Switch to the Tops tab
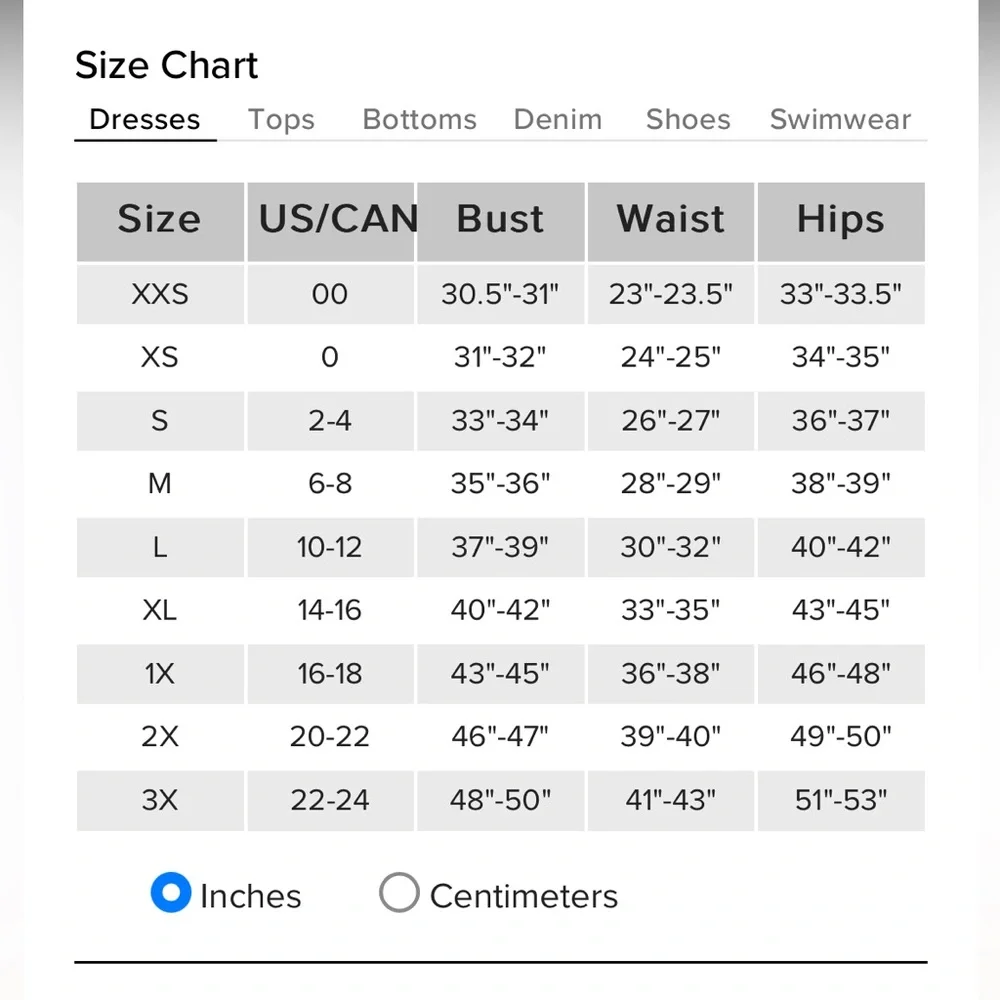1000x1000 pixels. pos(281,119)
